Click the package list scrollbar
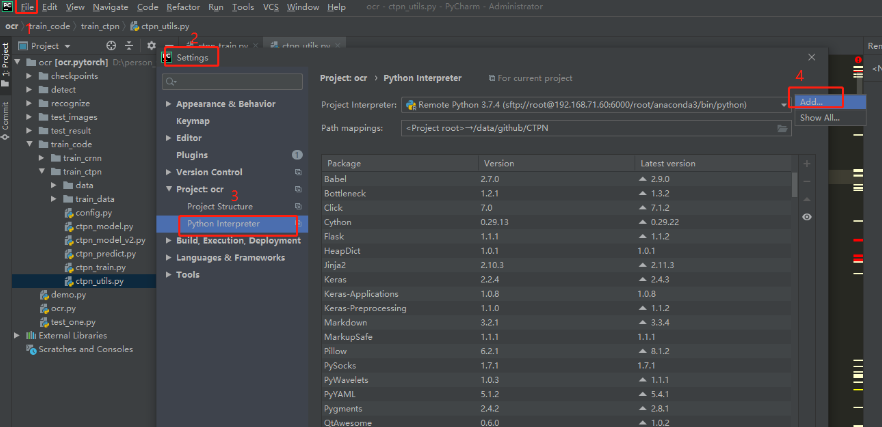882x427 pixels. [x=794, y=185]
